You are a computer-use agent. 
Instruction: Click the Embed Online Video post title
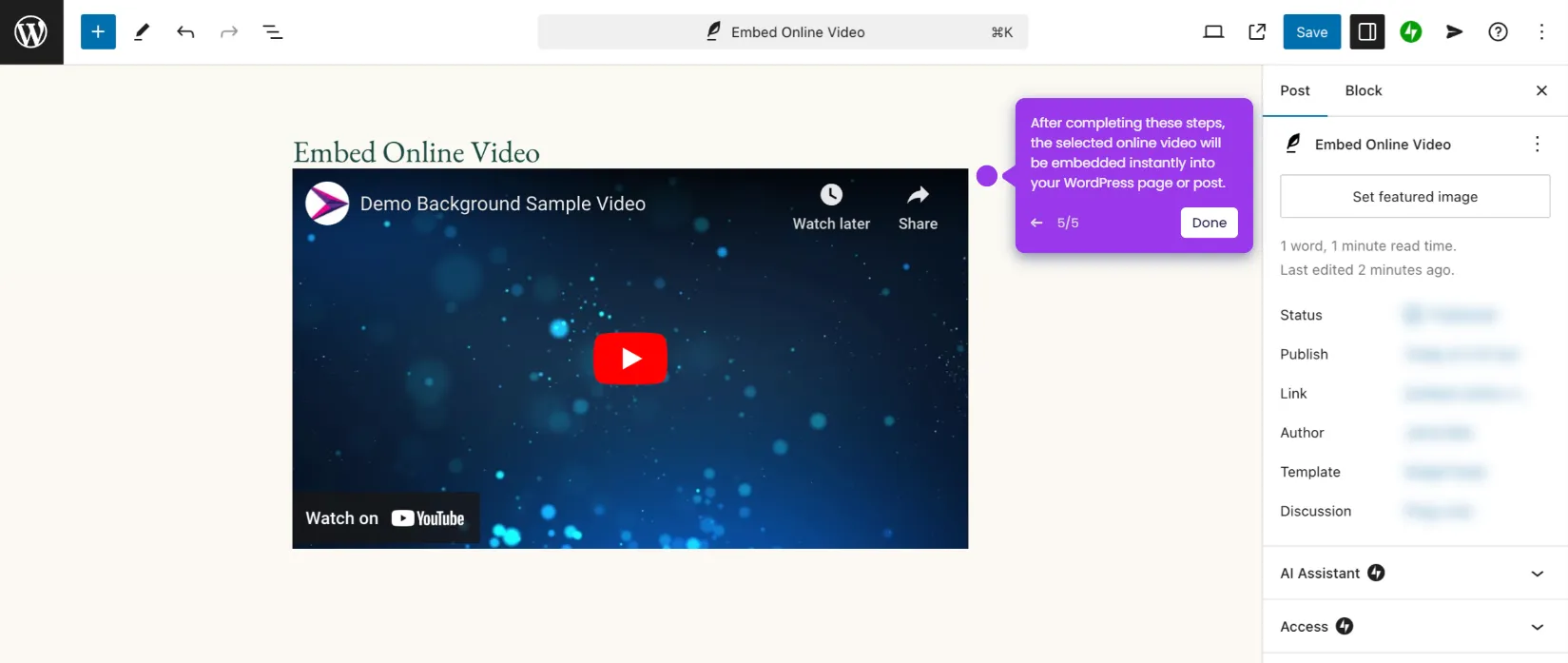pos(416,152)
